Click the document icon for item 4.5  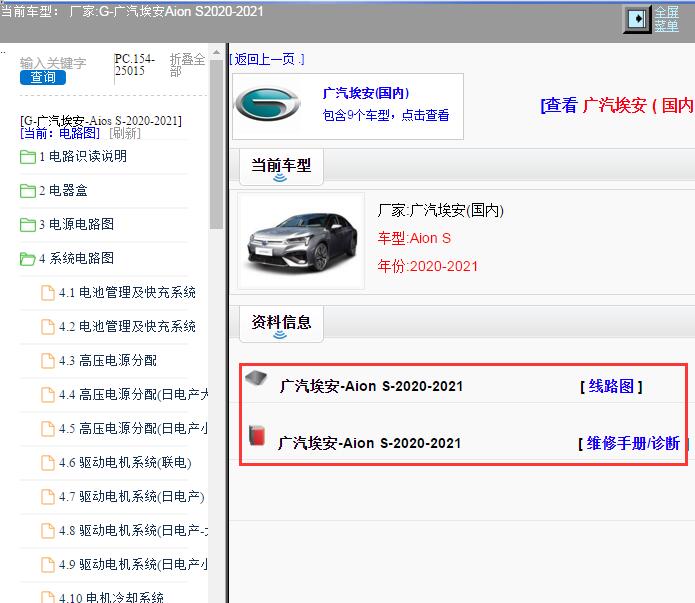tap(48, 429)
